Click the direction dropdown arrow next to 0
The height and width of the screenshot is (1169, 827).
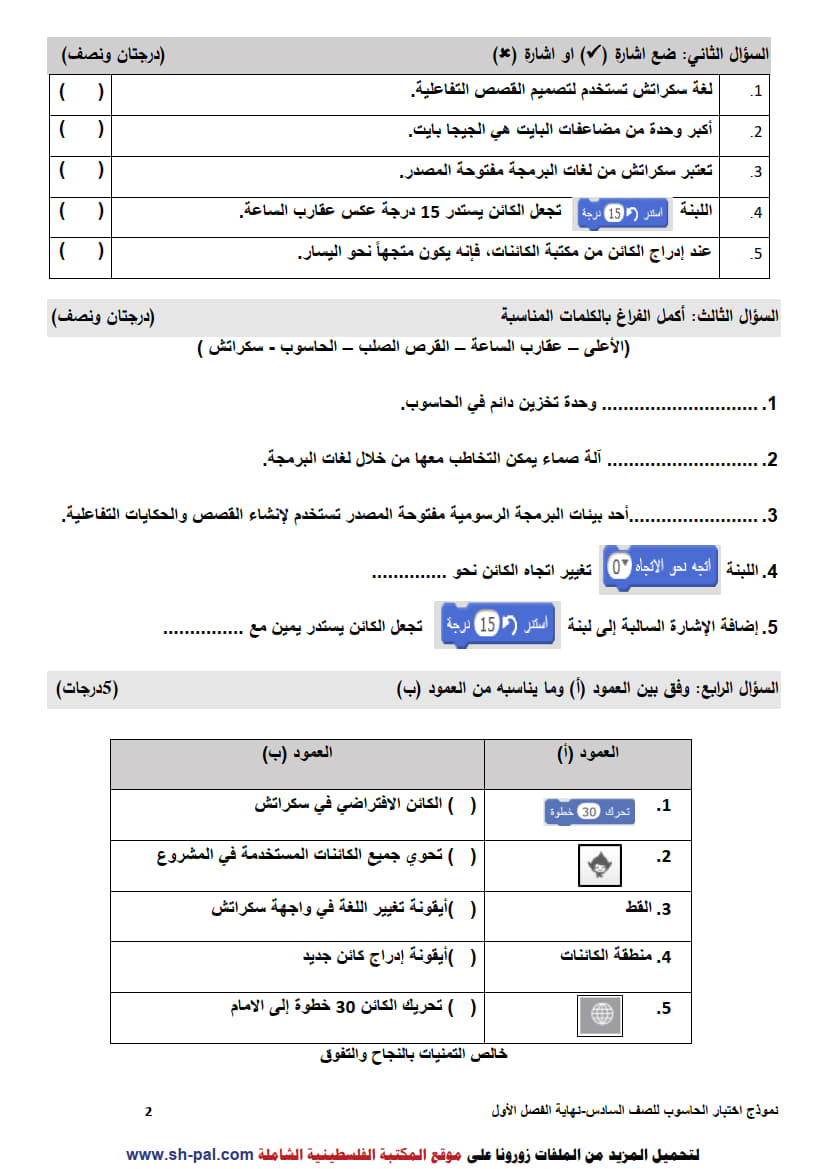(626, 564)
